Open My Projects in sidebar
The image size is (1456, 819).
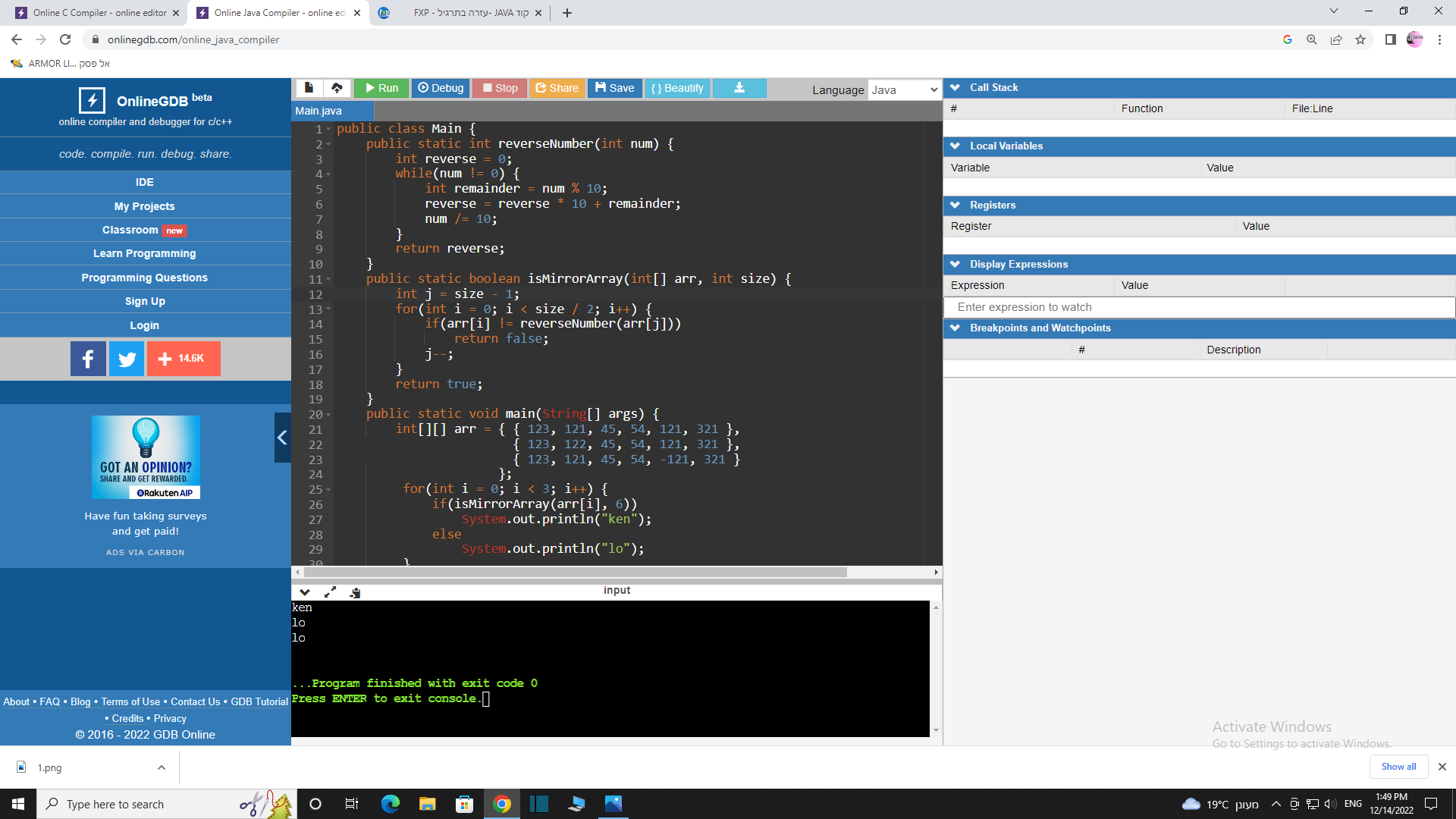click(x=144, y=206)
